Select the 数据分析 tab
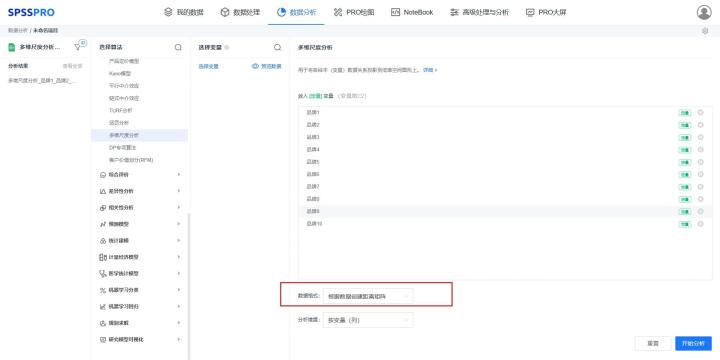720x360 pixels. click(296, 12)
